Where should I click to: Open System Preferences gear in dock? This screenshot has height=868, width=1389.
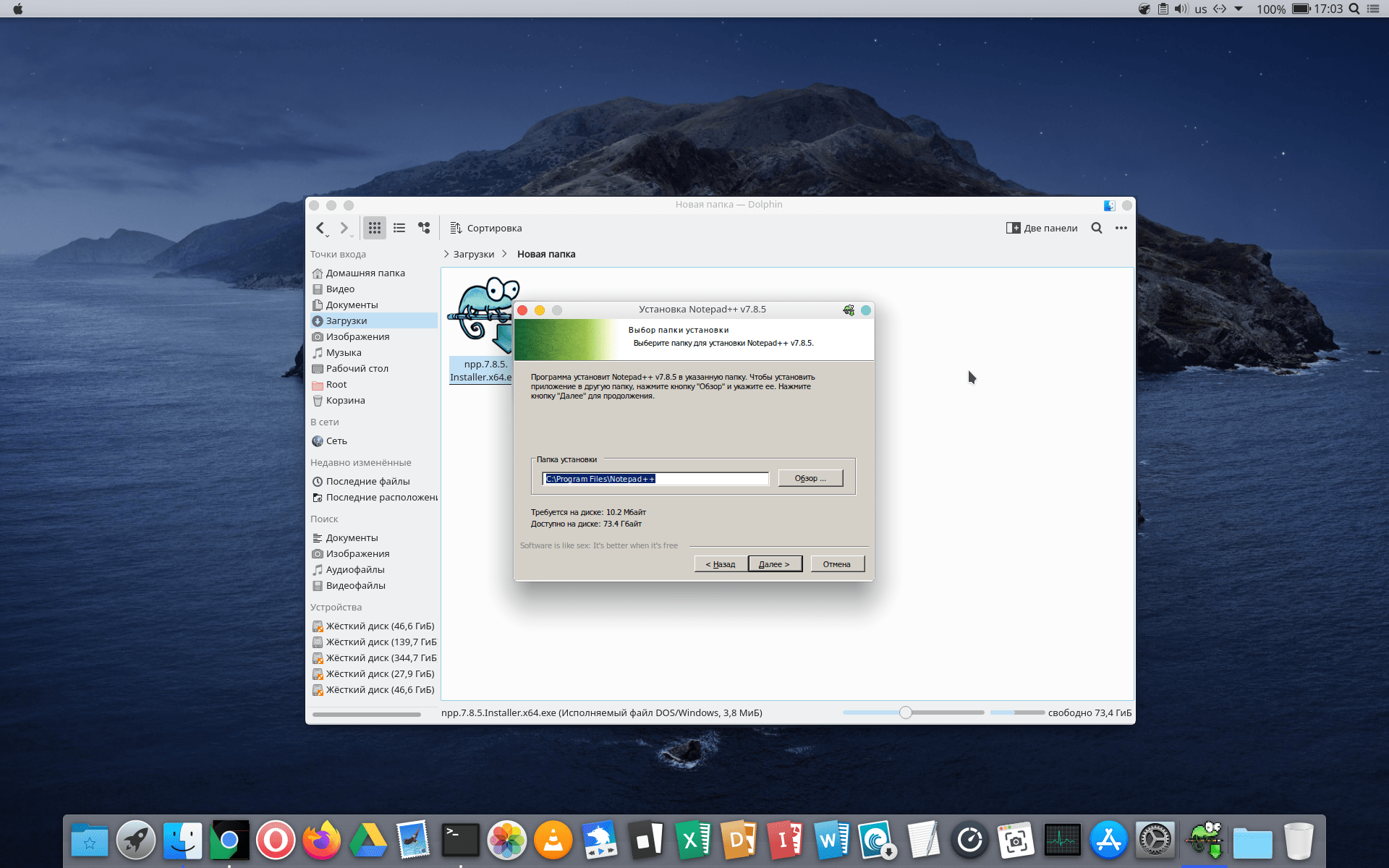pyautogui.click(x=1155, y=841)
